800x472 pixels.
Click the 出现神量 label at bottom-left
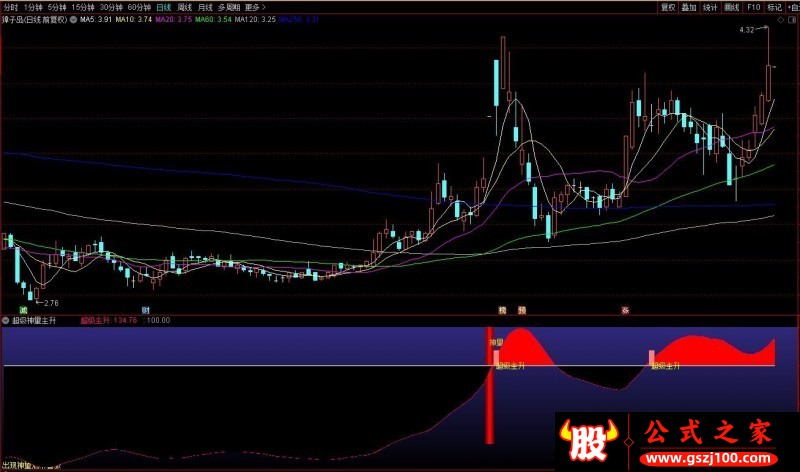tap(17, 465)
